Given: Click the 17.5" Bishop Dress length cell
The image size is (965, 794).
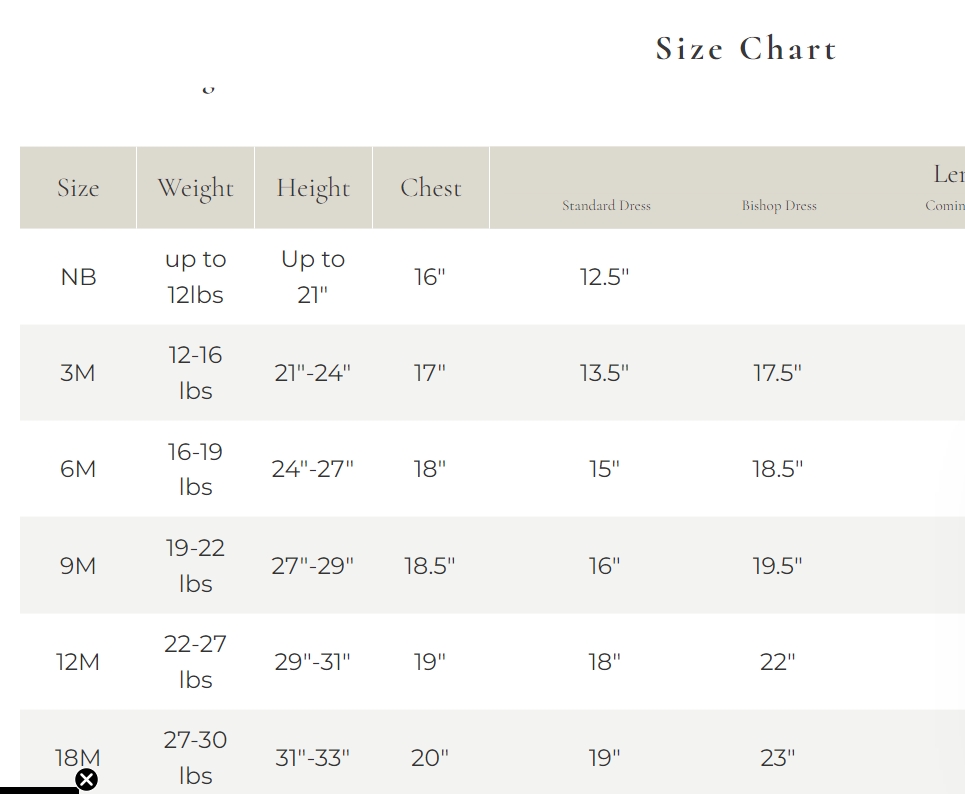Looking at the screenshot, I should (777, 373).
